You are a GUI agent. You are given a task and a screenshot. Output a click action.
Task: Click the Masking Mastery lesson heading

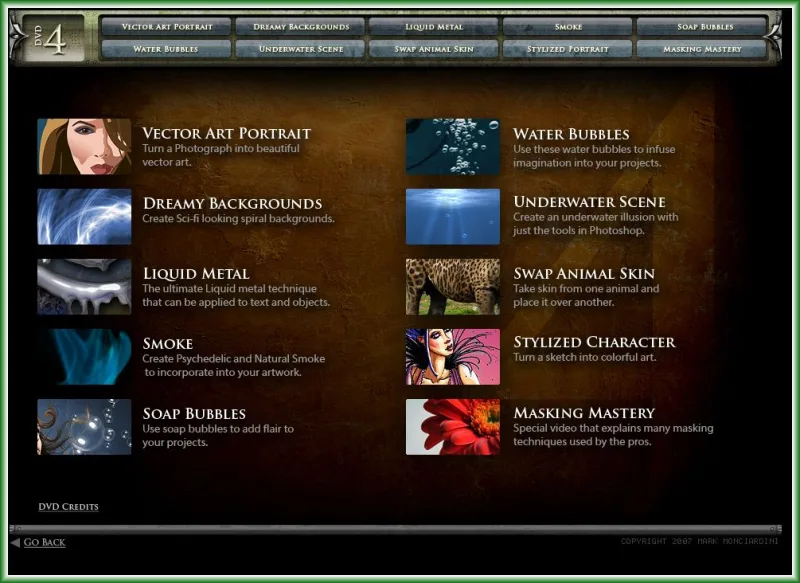pyautogui.click(x=584, y=413)
